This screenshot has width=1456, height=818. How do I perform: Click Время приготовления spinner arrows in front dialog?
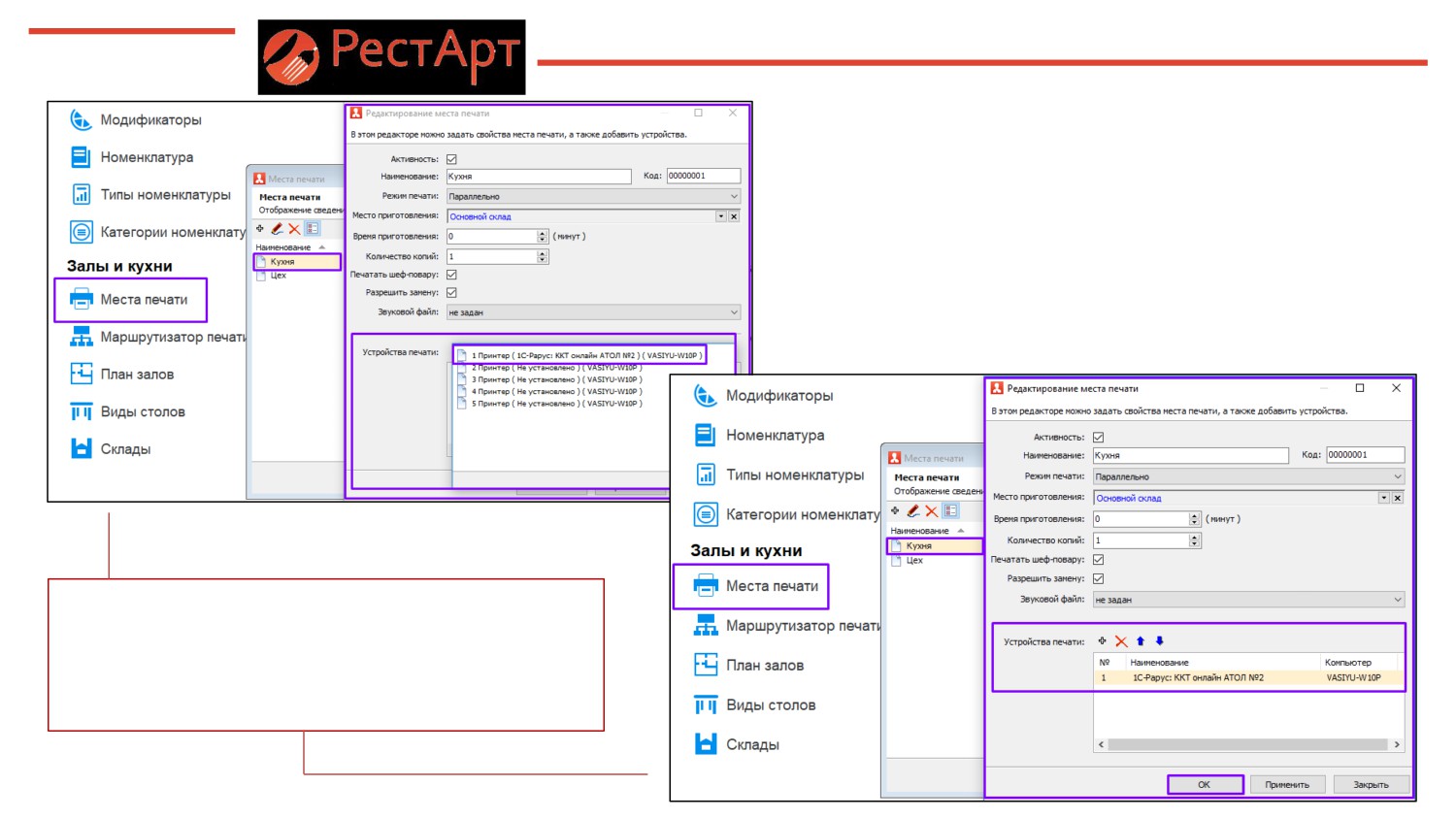coord(1195,519)
